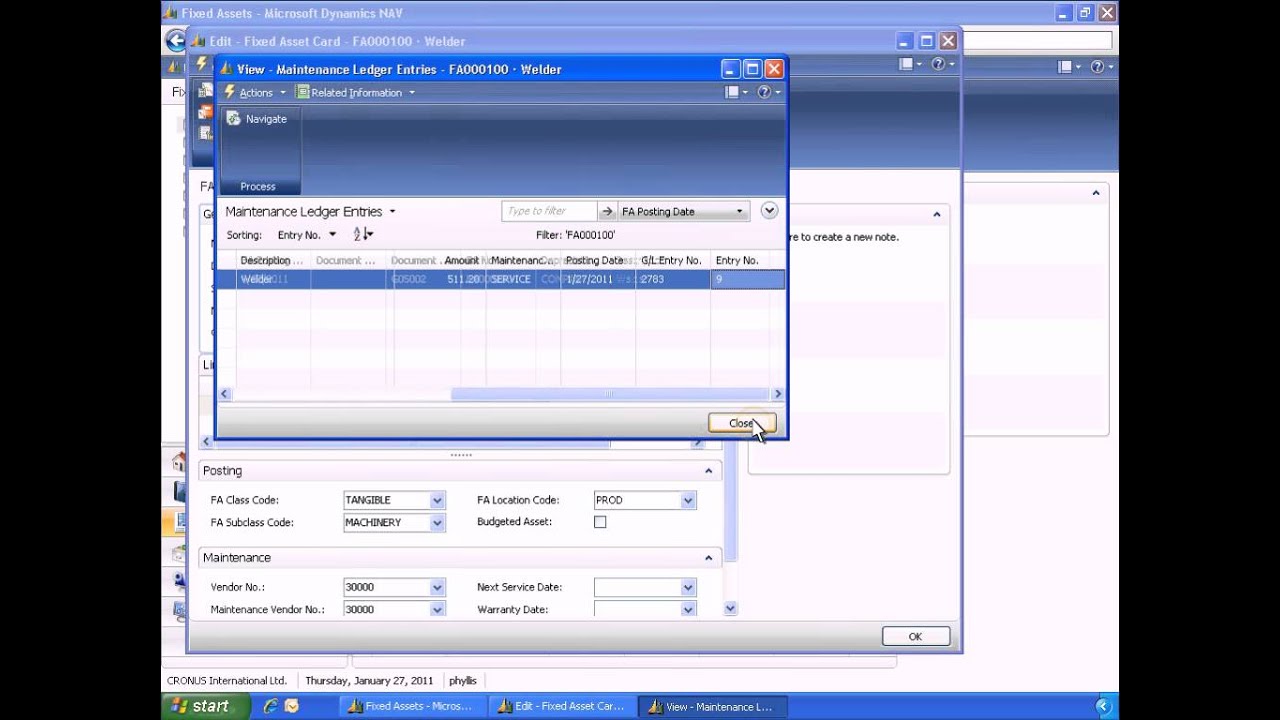Click the Navigate icon in the ribbon
Image resolution: width=1280 pixels, height=720 pixels.
(x=234, y=119)
